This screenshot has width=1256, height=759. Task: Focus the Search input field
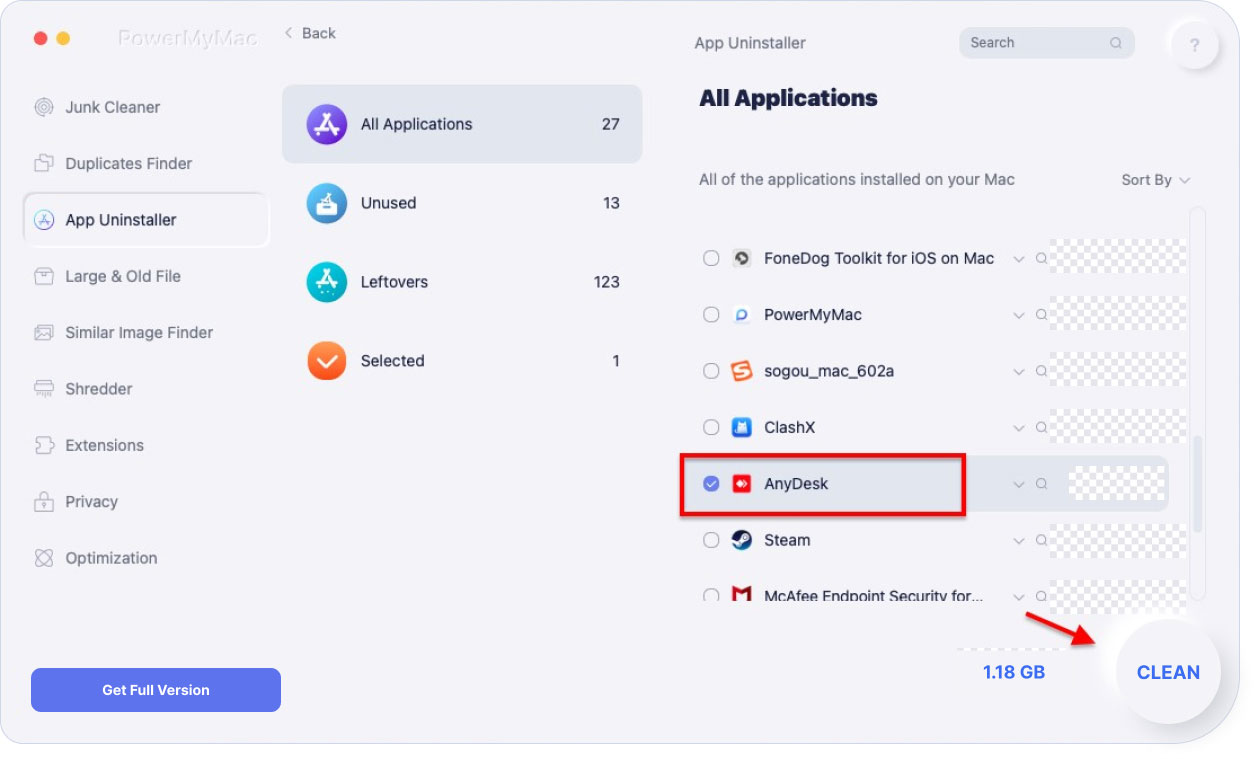pyautogui.click(x=1047, y=43)
